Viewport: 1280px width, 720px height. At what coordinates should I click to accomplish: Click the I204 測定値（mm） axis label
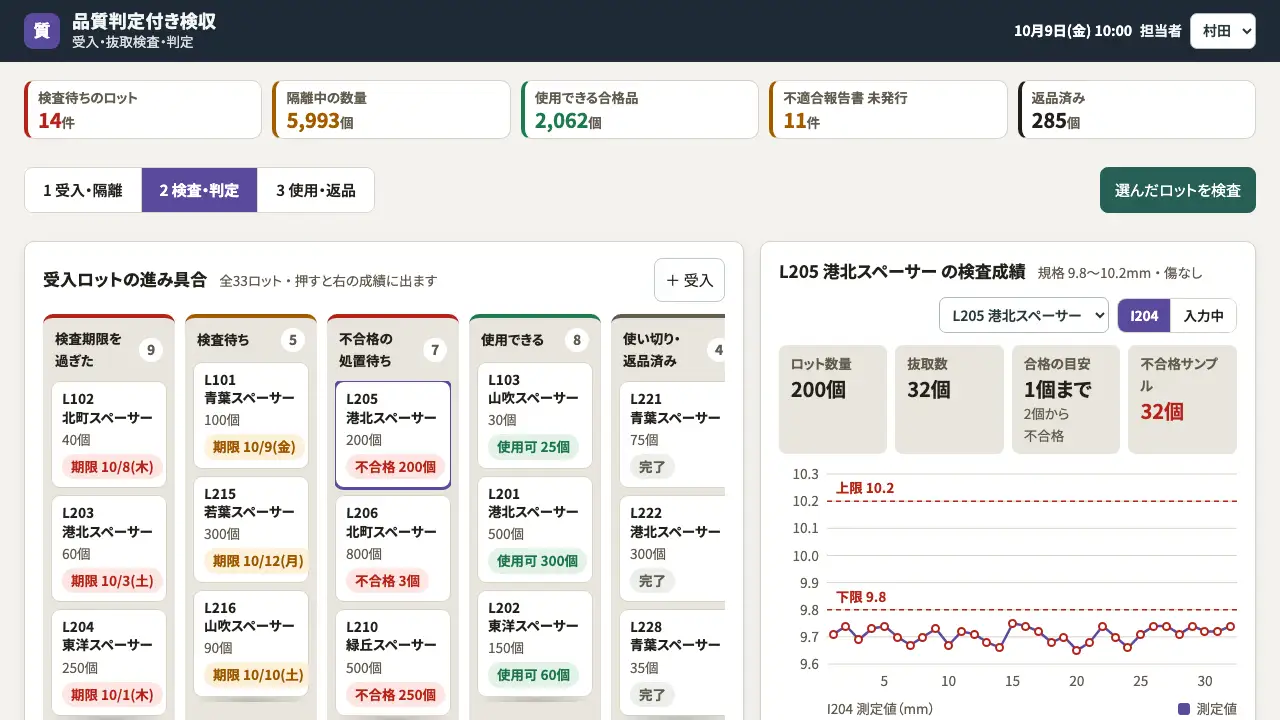click(x=880, y=709)
